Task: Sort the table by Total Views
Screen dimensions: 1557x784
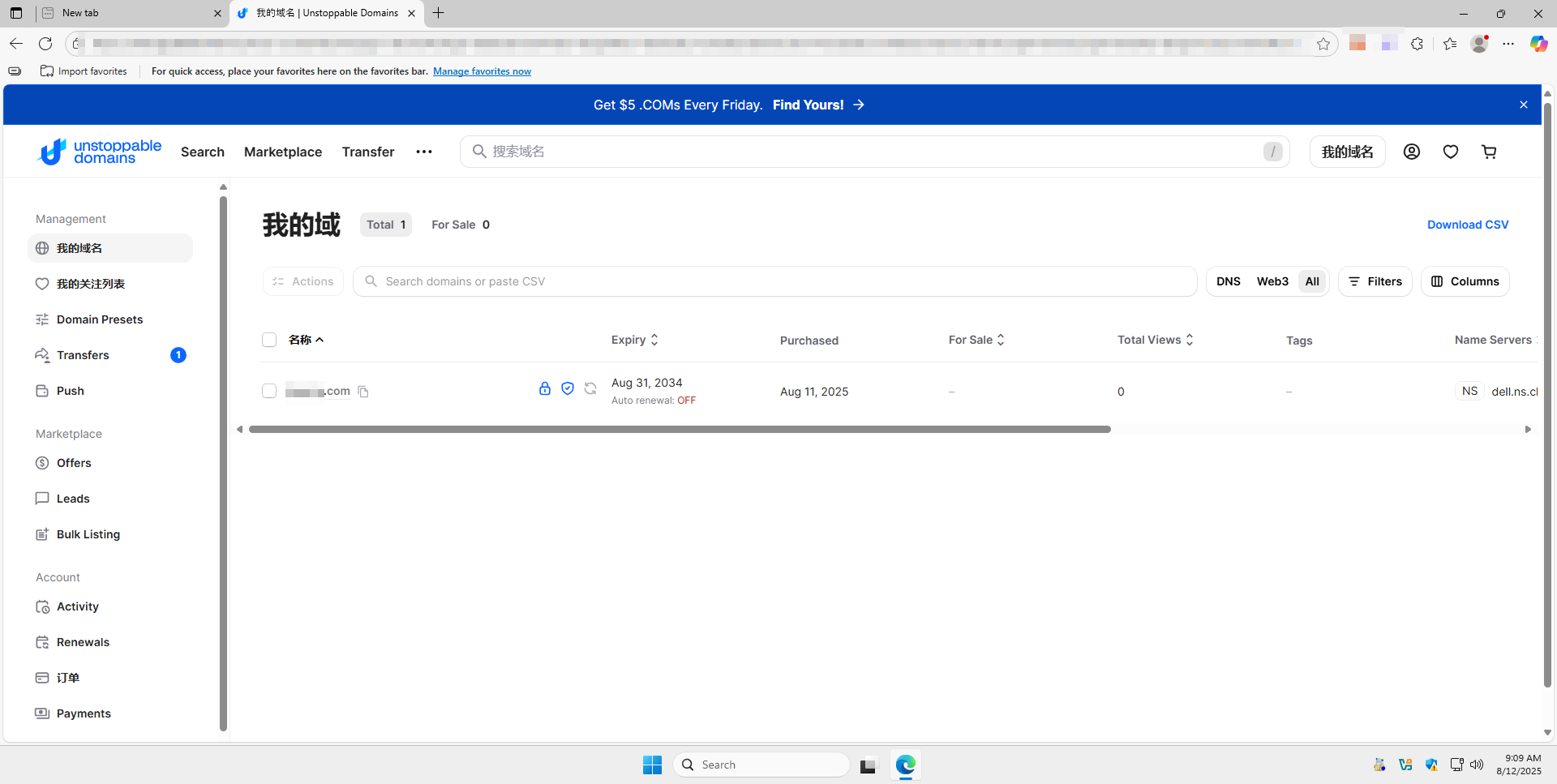Action: click(x=1155, y=340)
